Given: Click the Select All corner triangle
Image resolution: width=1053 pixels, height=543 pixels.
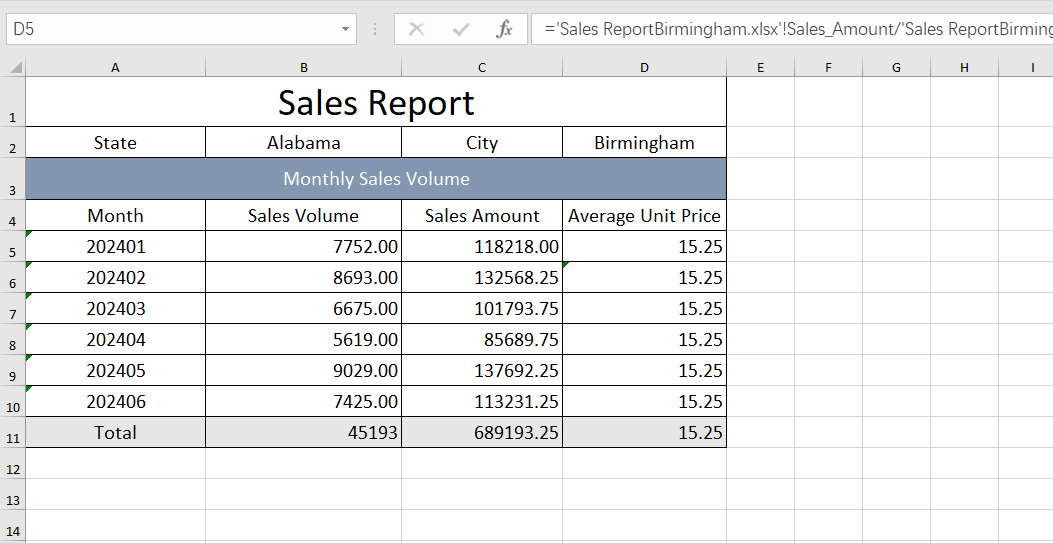Looking at the screenshot, I should (x=15, y=68).
